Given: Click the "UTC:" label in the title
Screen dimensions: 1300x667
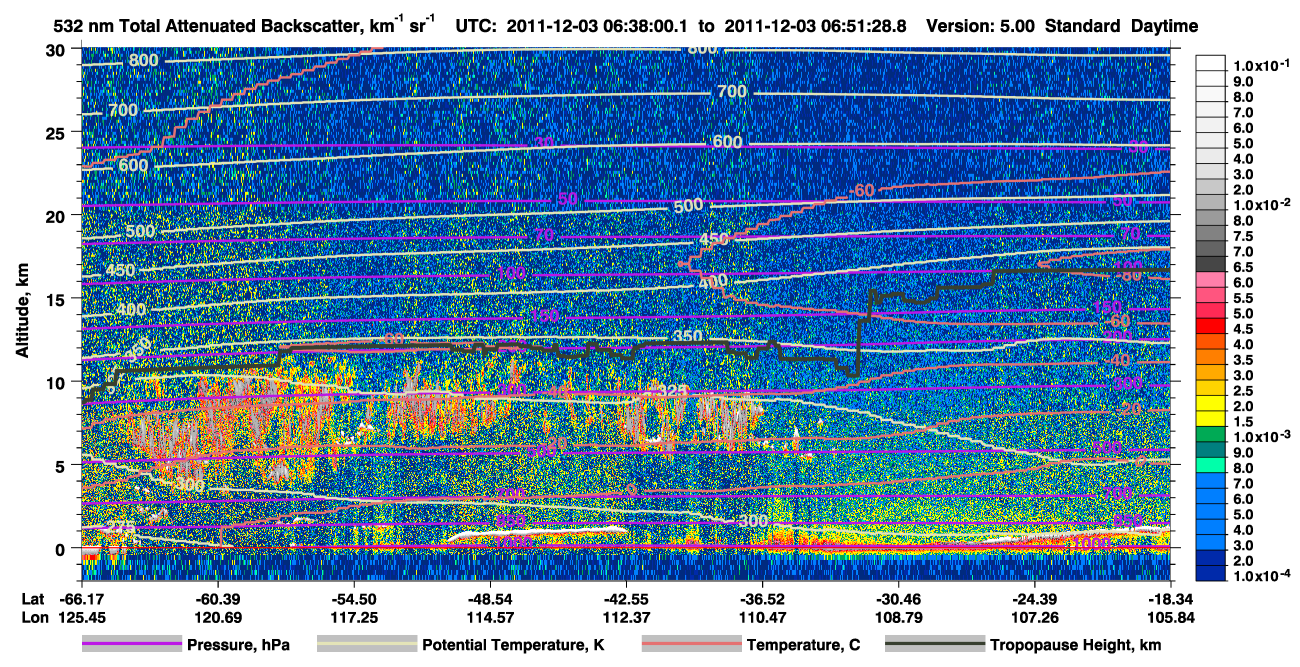Looking at the screenshot, I should click(477, 26).
